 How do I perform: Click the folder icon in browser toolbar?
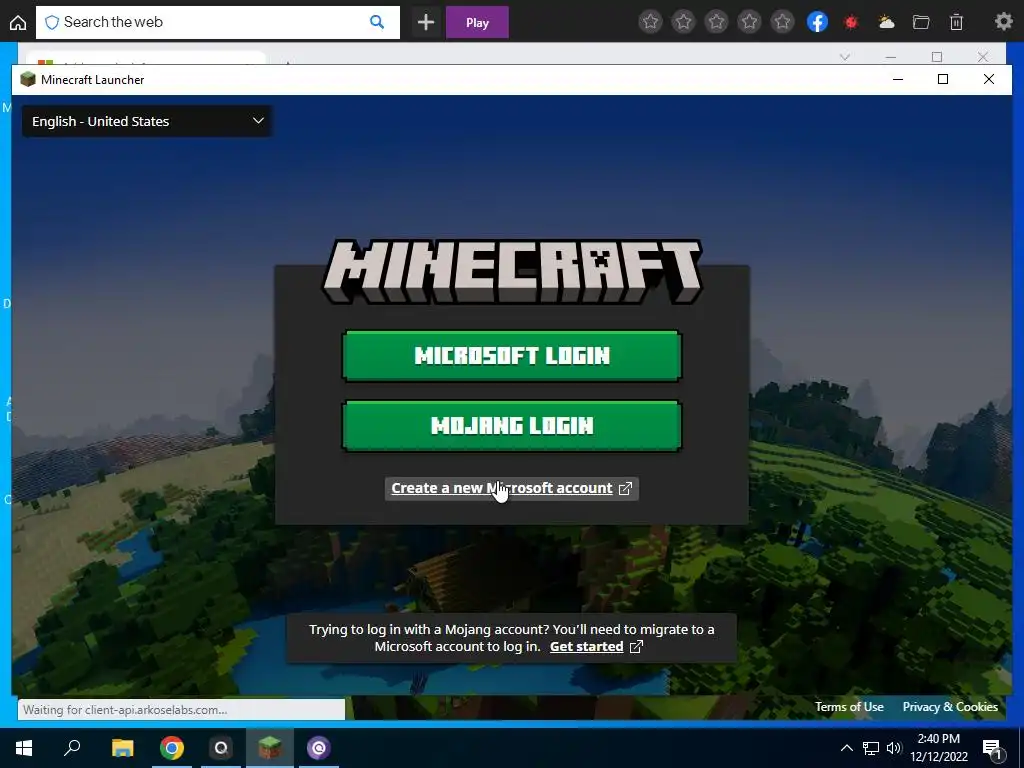coord(921,22)
